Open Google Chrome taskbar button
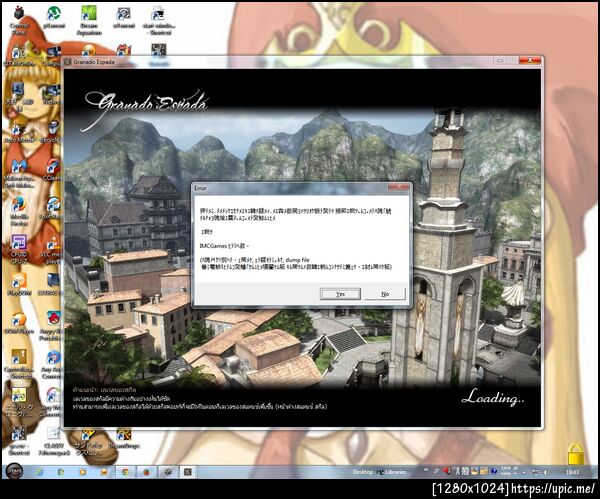Viewport: 600px width, 499px height. tap(125, 472)
